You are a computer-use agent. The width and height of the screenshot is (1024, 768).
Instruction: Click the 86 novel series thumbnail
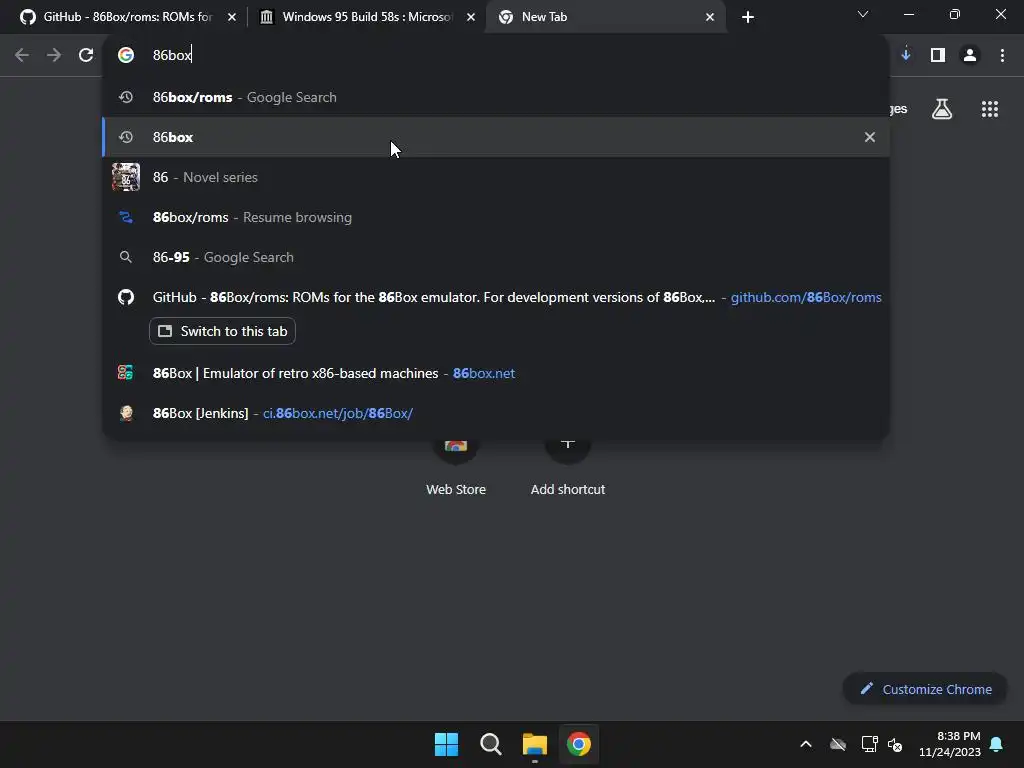tap(125, 177)
